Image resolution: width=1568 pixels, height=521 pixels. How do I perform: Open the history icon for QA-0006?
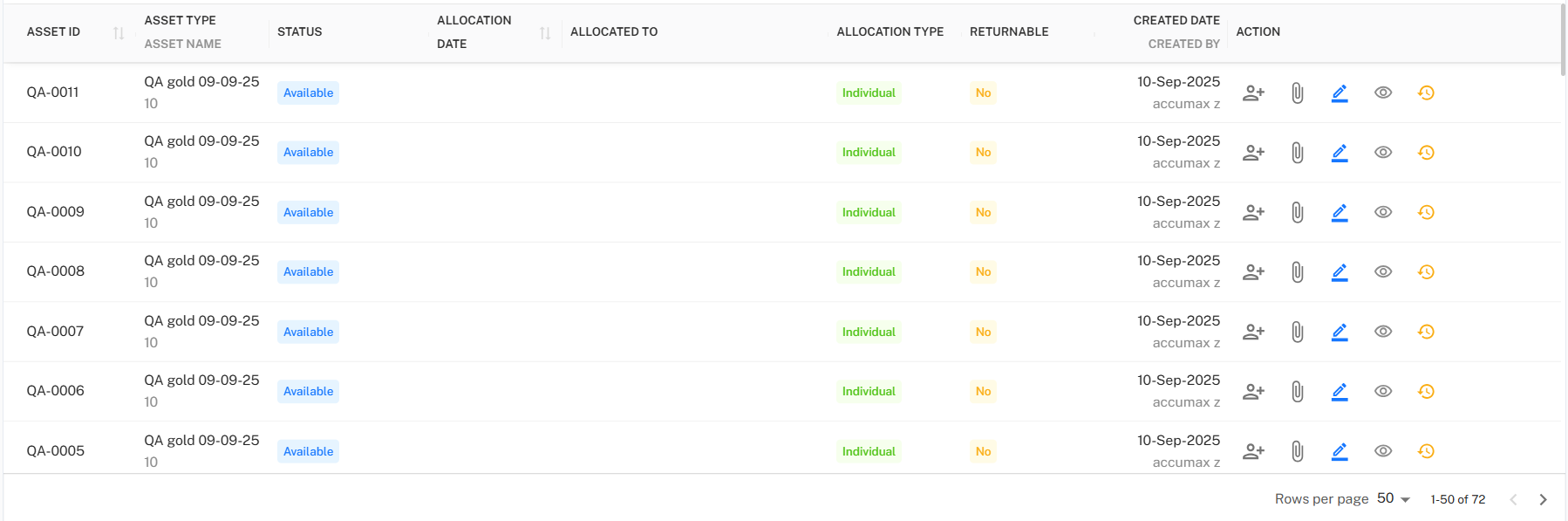click(x=1427, y=391)
